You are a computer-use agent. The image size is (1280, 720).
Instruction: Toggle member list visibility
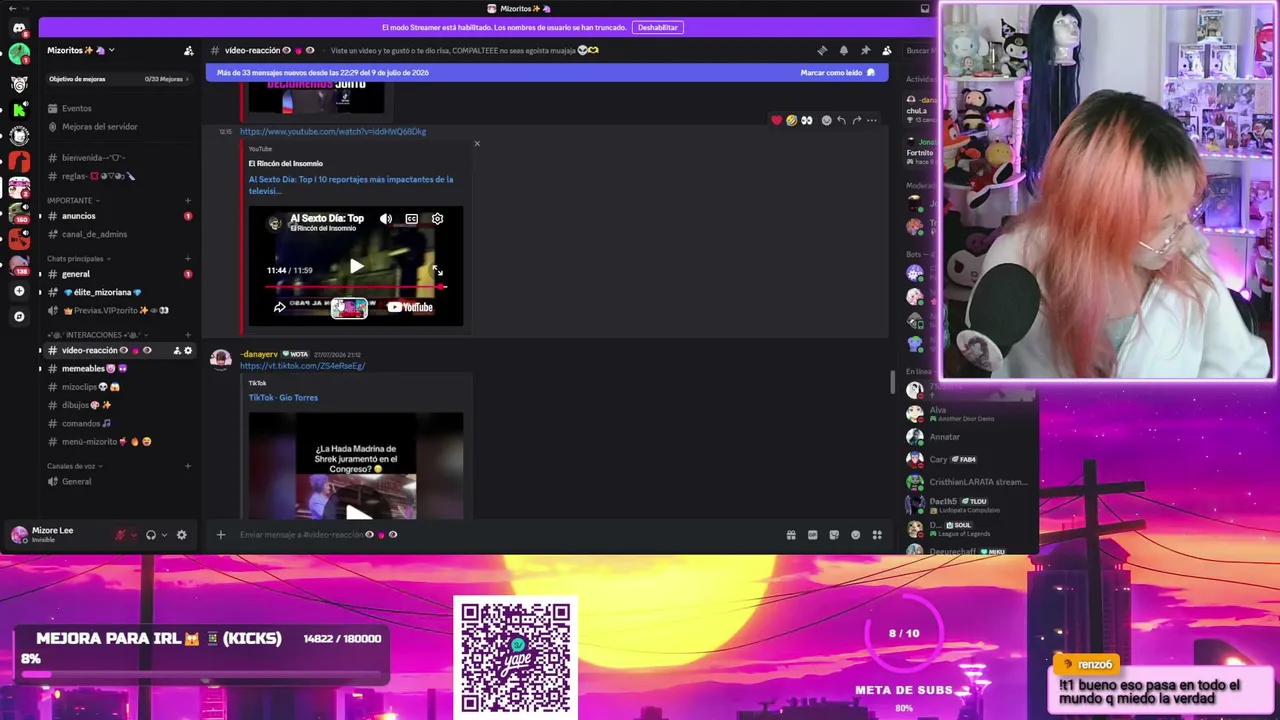[x=886, y=50]
